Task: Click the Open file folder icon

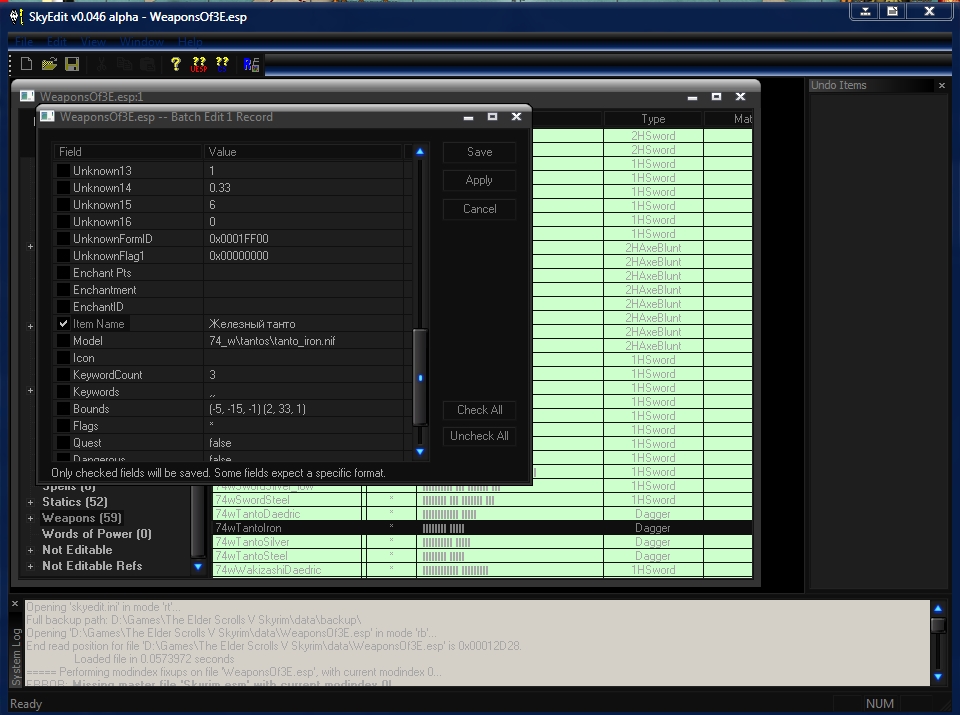Action: [x=49, y=64]
